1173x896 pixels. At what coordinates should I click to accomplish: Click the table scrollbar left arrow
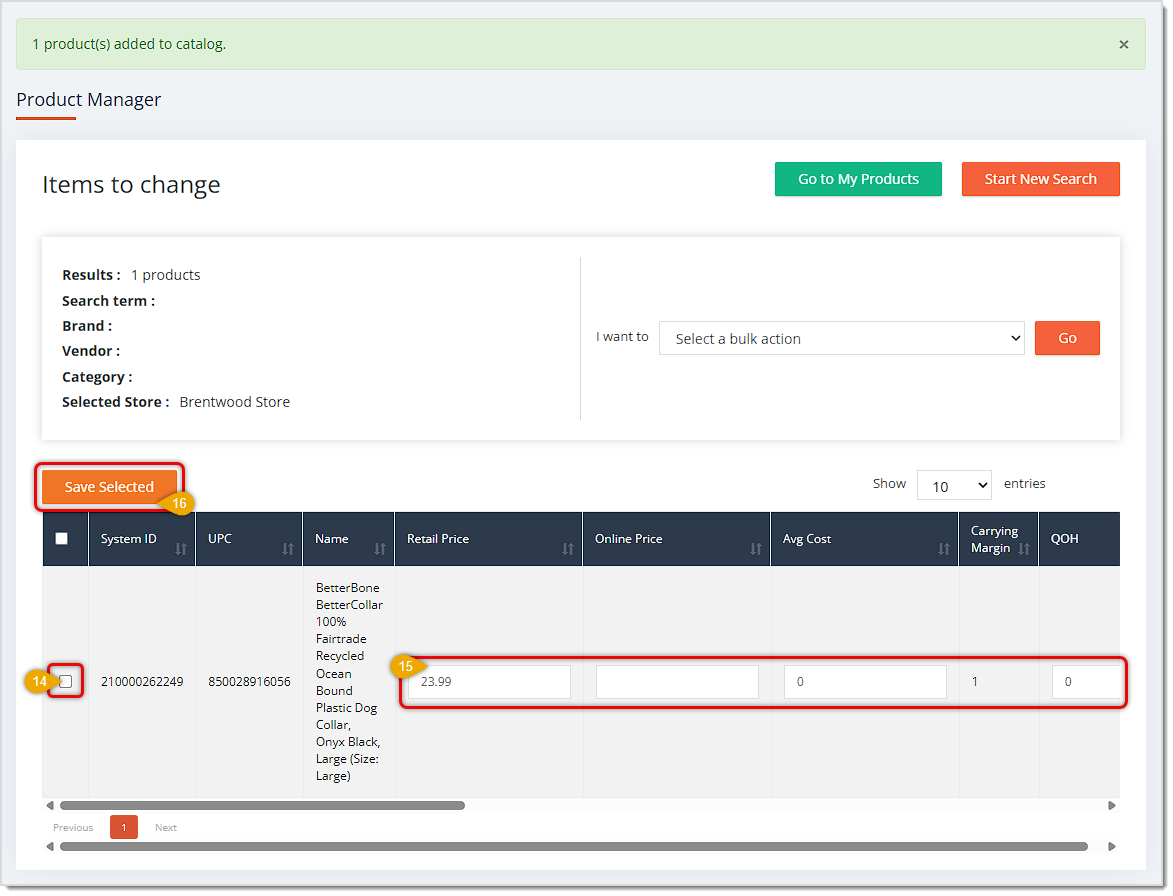[x=50, y=806]
